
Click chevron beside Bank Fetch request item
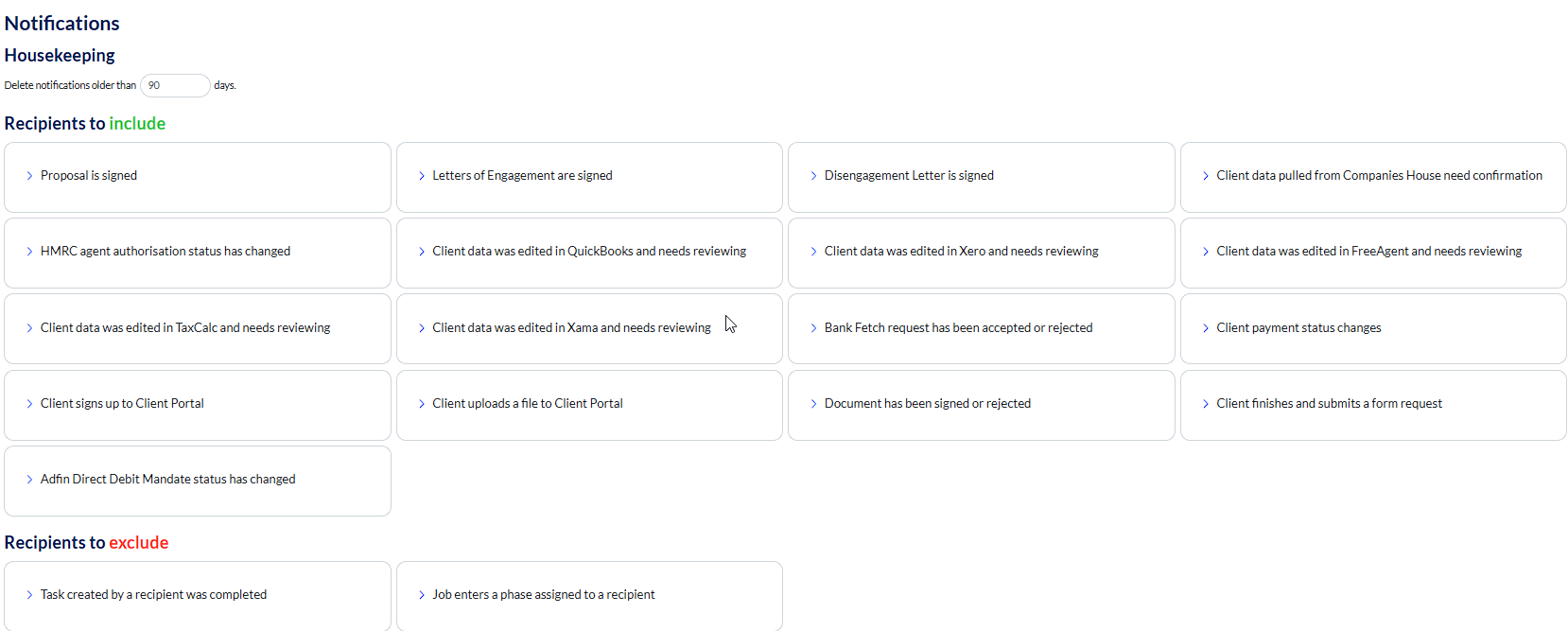tap(814, 328)
